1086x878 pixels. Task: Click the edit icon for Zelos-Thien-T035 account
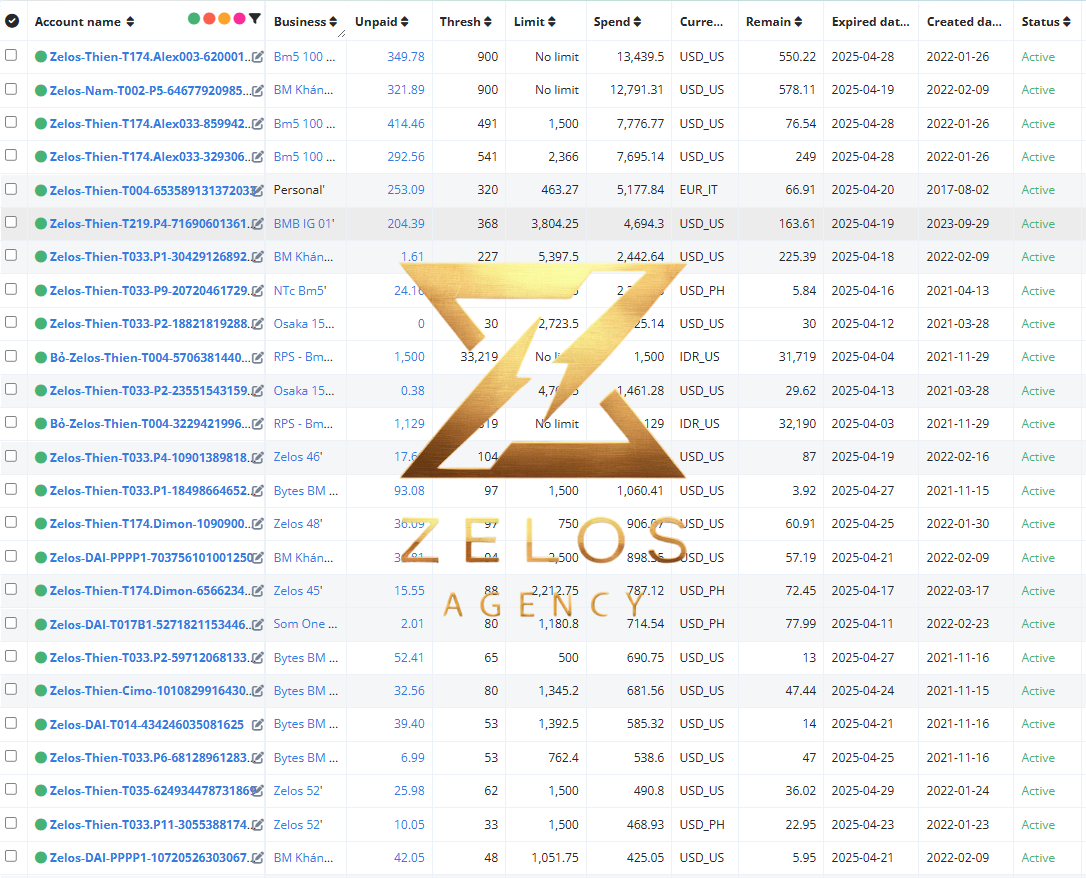258,791
